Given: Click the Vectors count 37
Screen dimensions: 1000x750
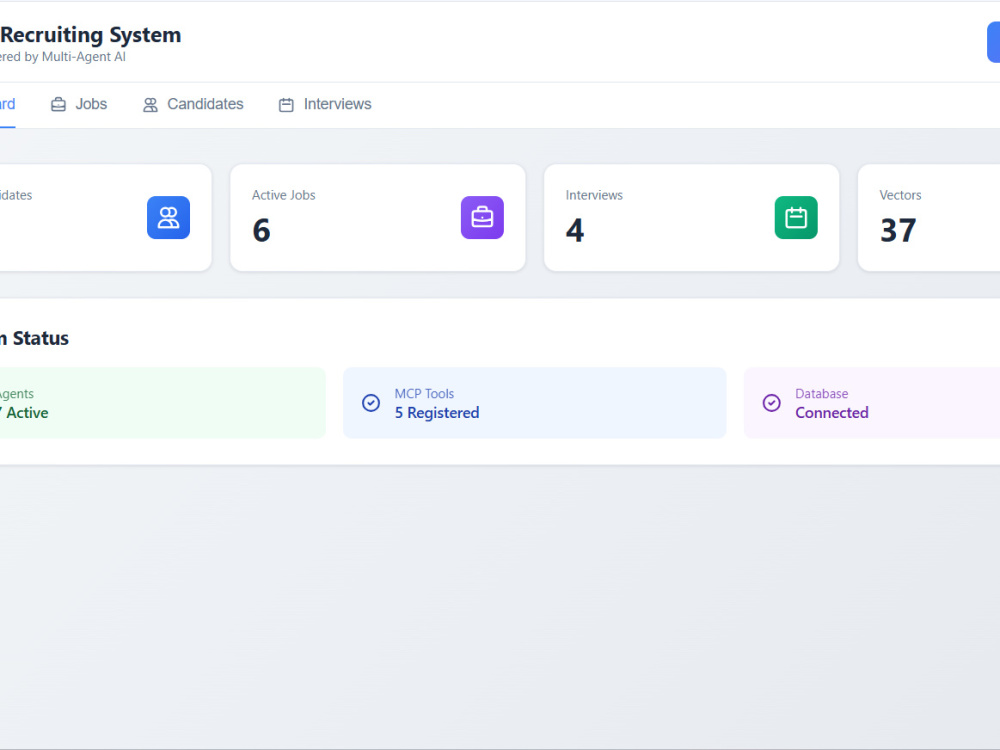Looking at the screenshot, I should point(898,230).
